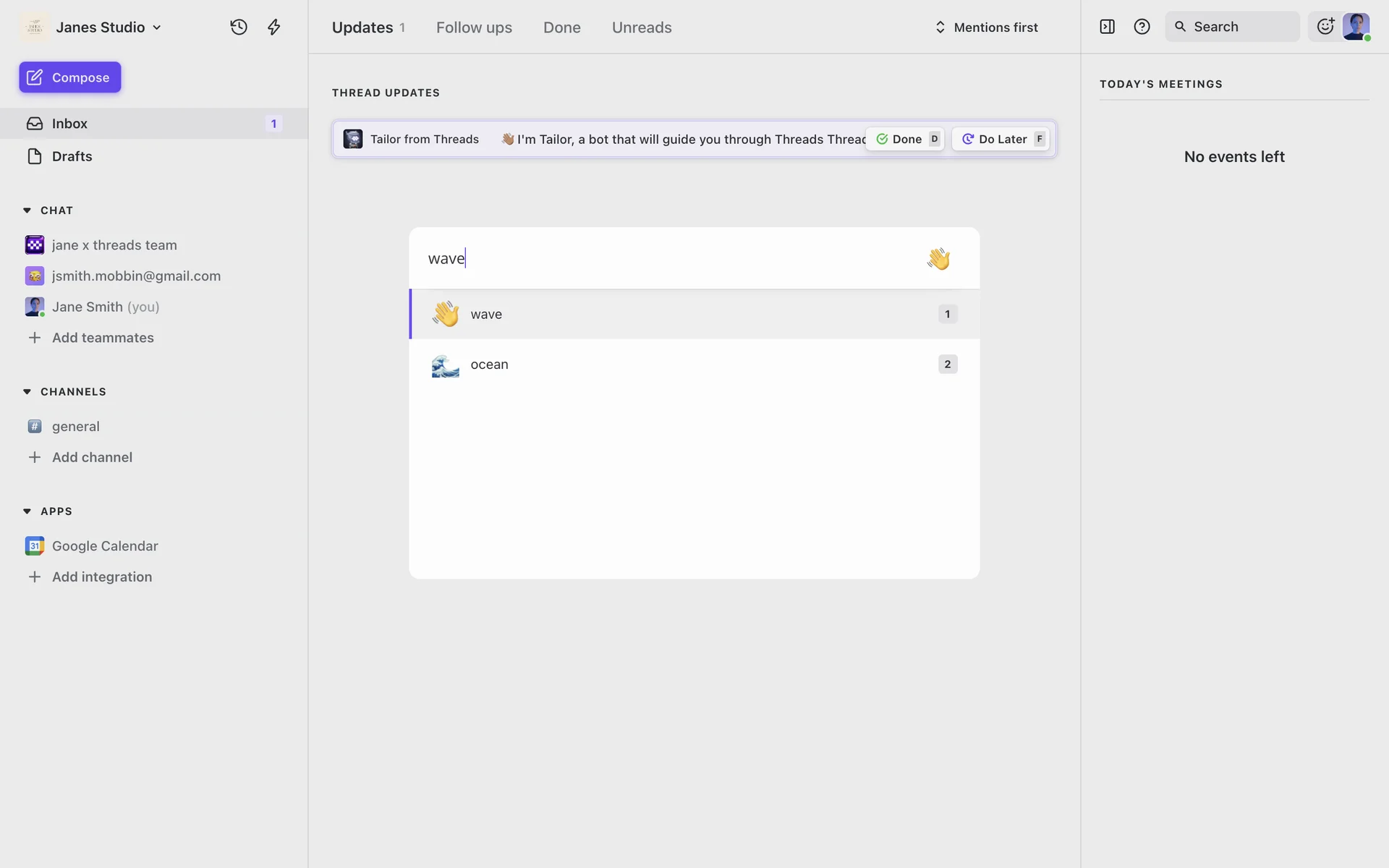
Task: Open the help question mark icon
Action: (1142, 27)
